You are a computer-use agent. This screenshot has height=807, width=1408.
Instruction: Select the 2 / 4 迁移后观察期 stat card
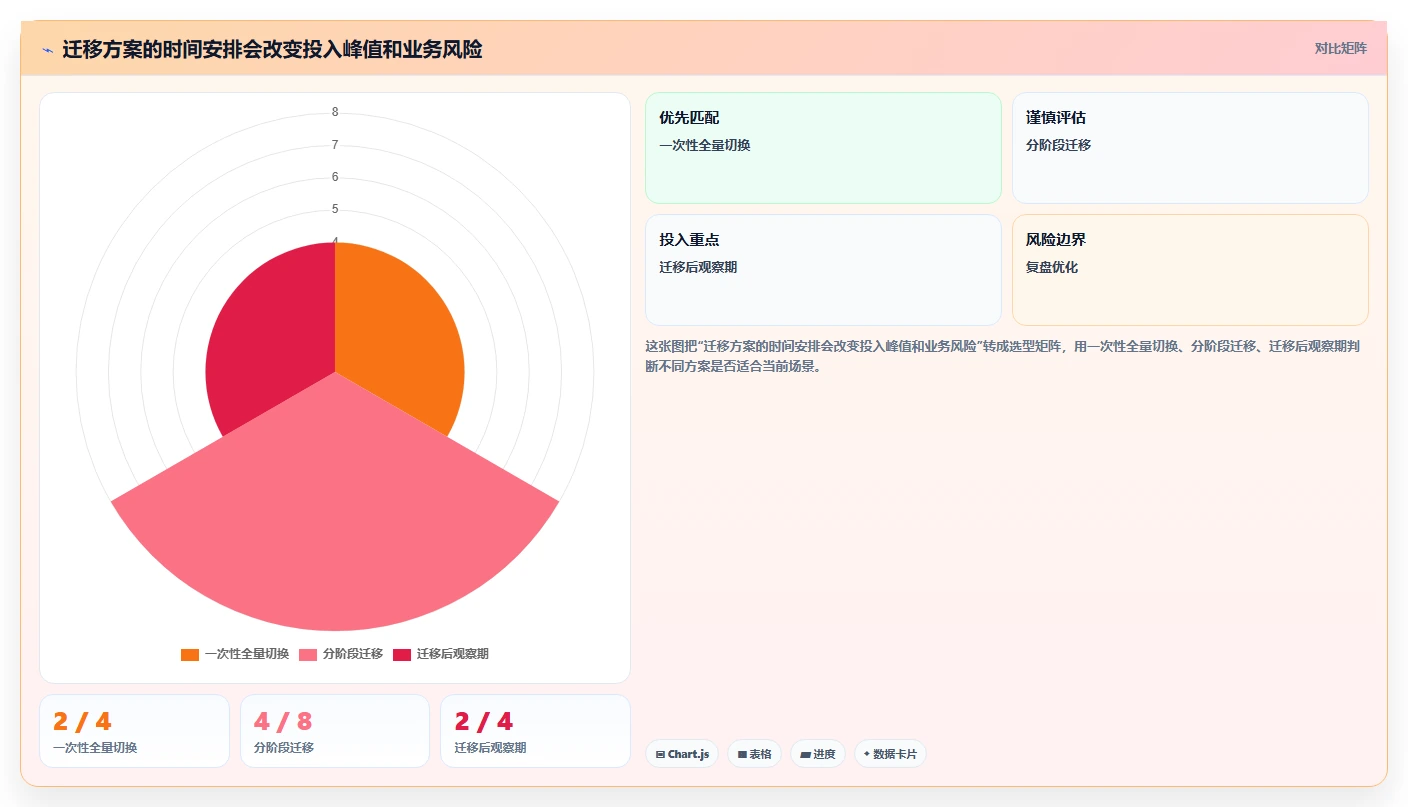(535, 731)
